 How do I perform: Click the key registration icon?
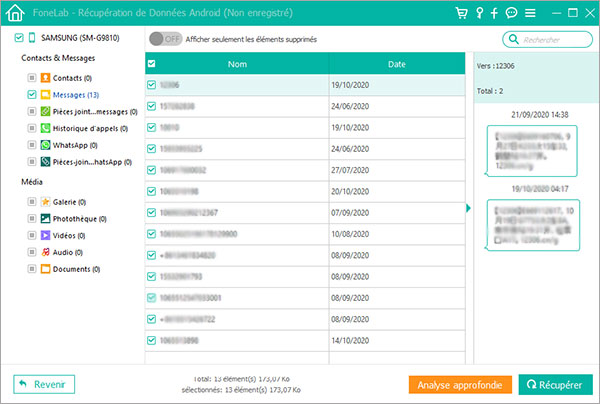click(x=478, y=13)
